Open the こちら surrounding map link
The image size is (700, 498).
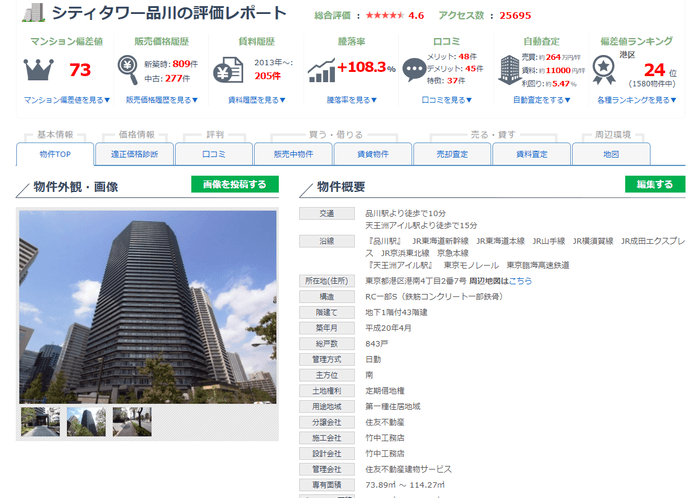coord(520,282)
